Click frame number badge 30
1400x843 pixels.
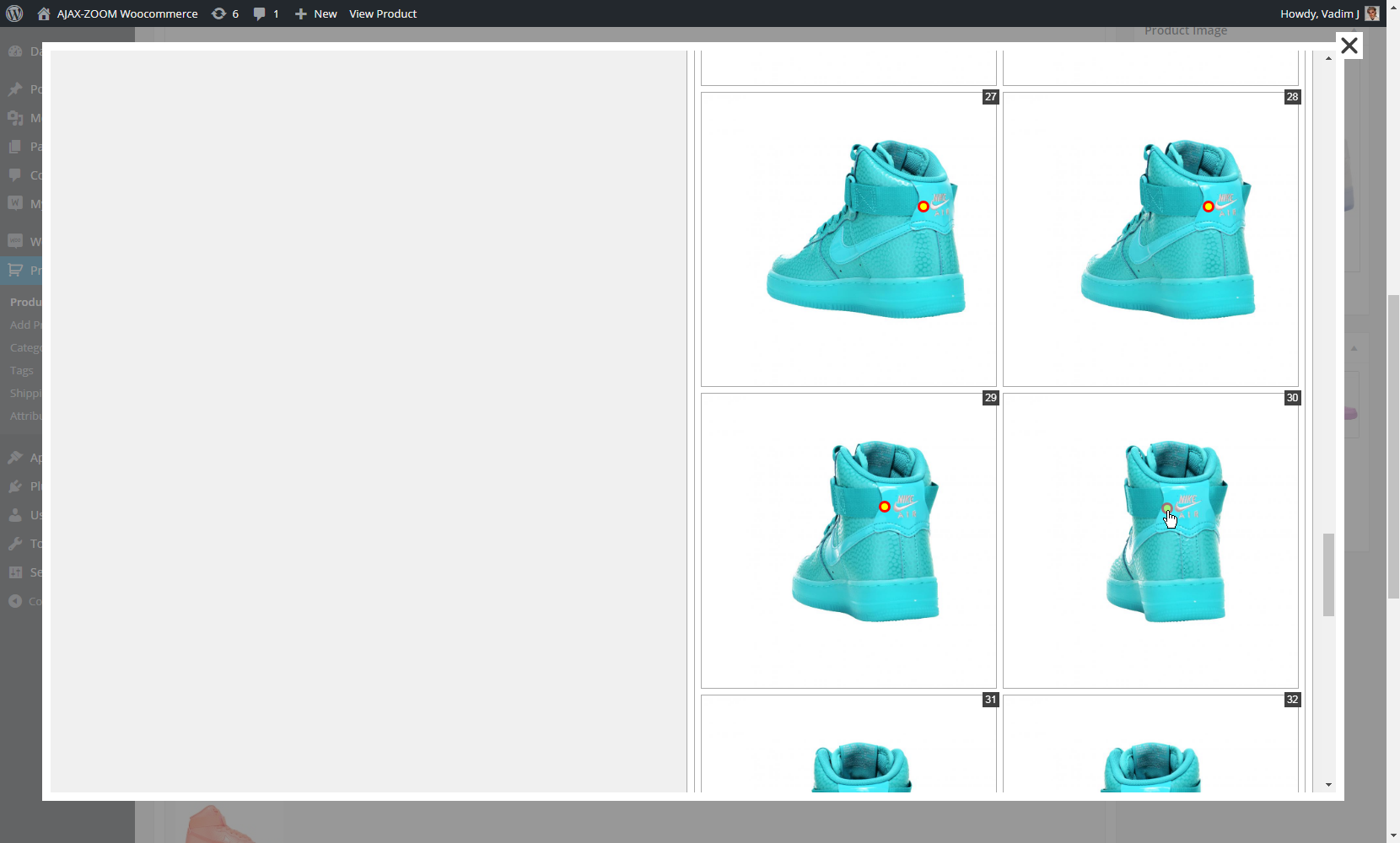click(x=1292, y=398)
